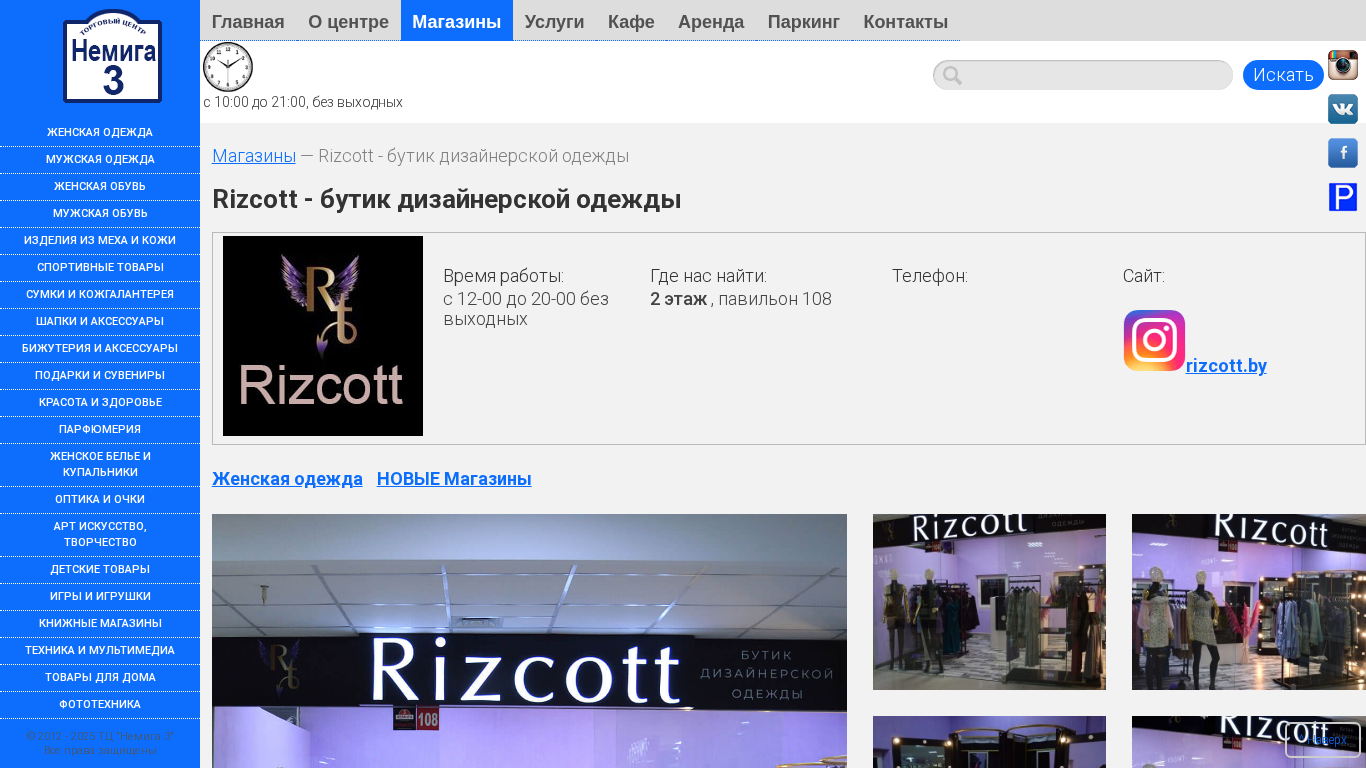Open Техника и мультимедиа category
The width and height of the screenshot is (1366, 768).
100,651
